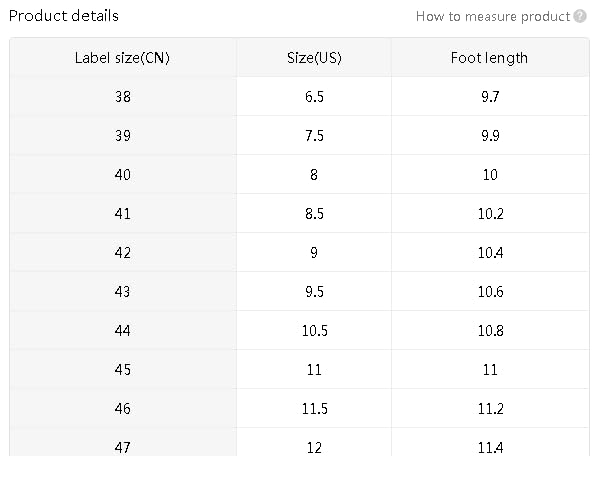Click label size 45 cell
Screen dimensions: 602x480
click(x=123, y=370)
